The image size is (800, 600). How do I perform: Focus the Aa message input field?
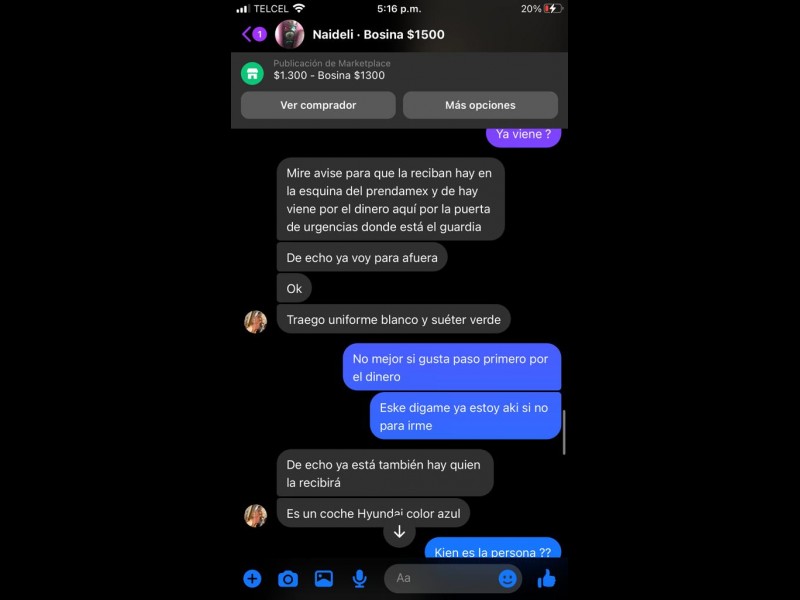442,578
